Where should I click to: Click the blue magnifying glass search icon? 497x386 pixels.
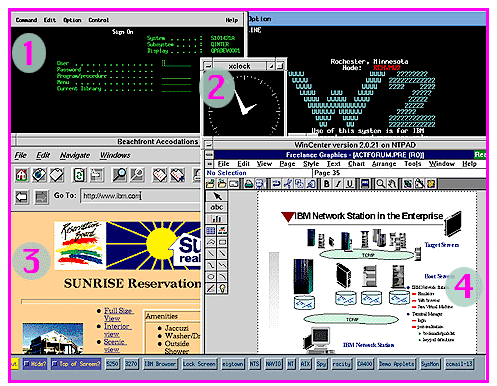[119, 175]
